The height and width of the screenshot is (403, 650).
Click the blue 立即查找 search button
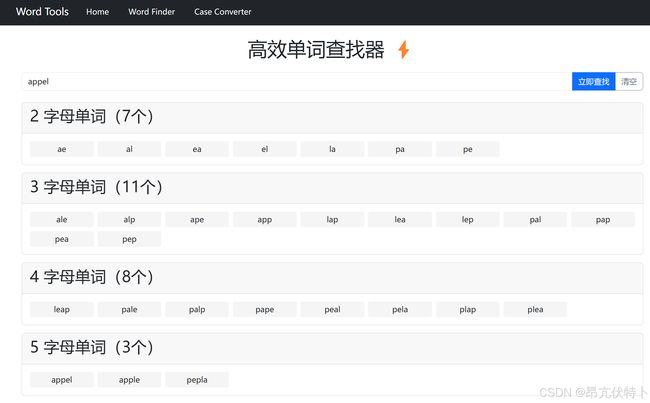coord(594,82)
